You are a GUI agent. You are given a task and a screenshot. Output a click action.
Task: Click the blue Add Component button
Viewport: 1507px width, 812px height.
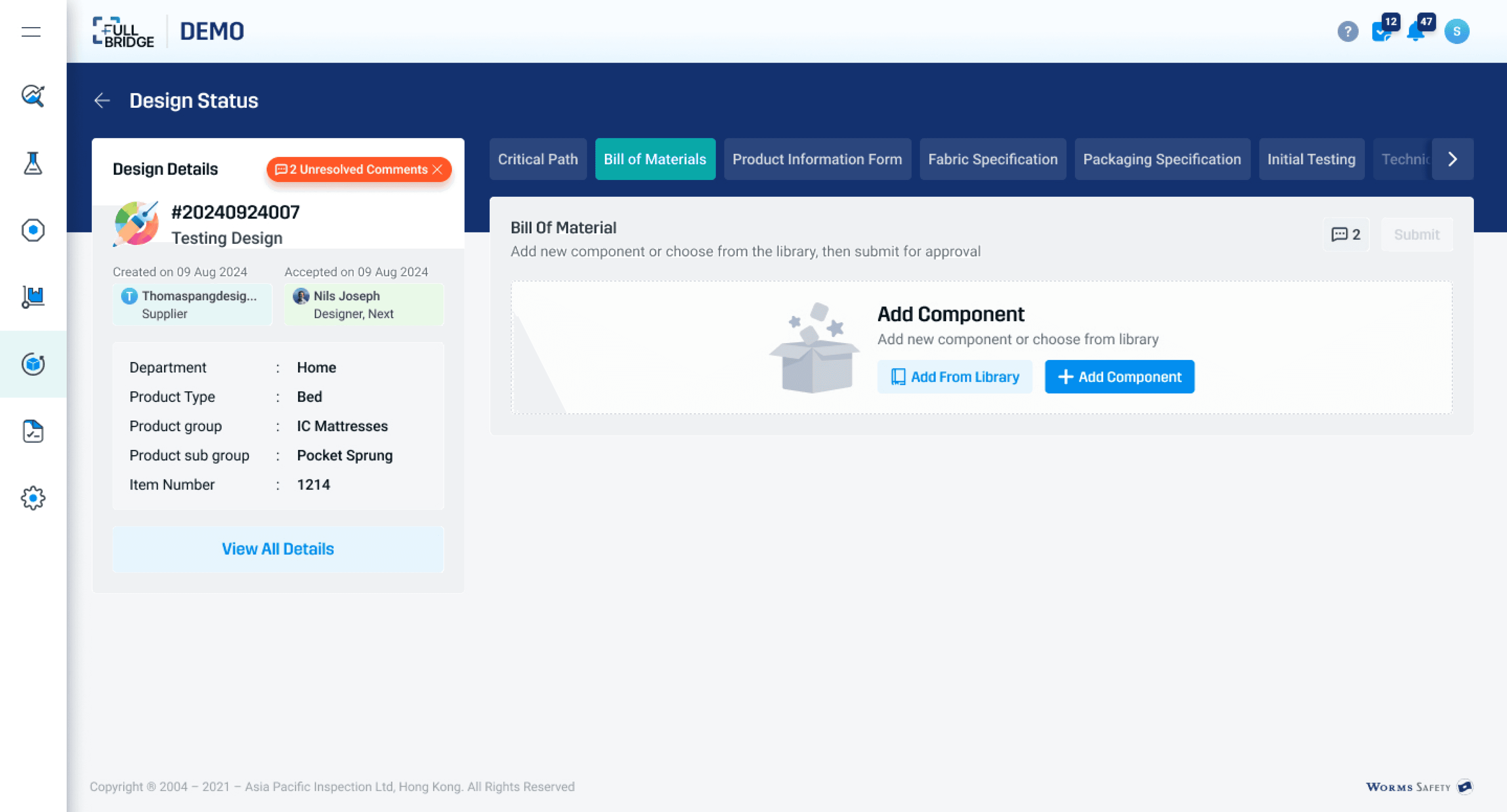point(1119,377)
